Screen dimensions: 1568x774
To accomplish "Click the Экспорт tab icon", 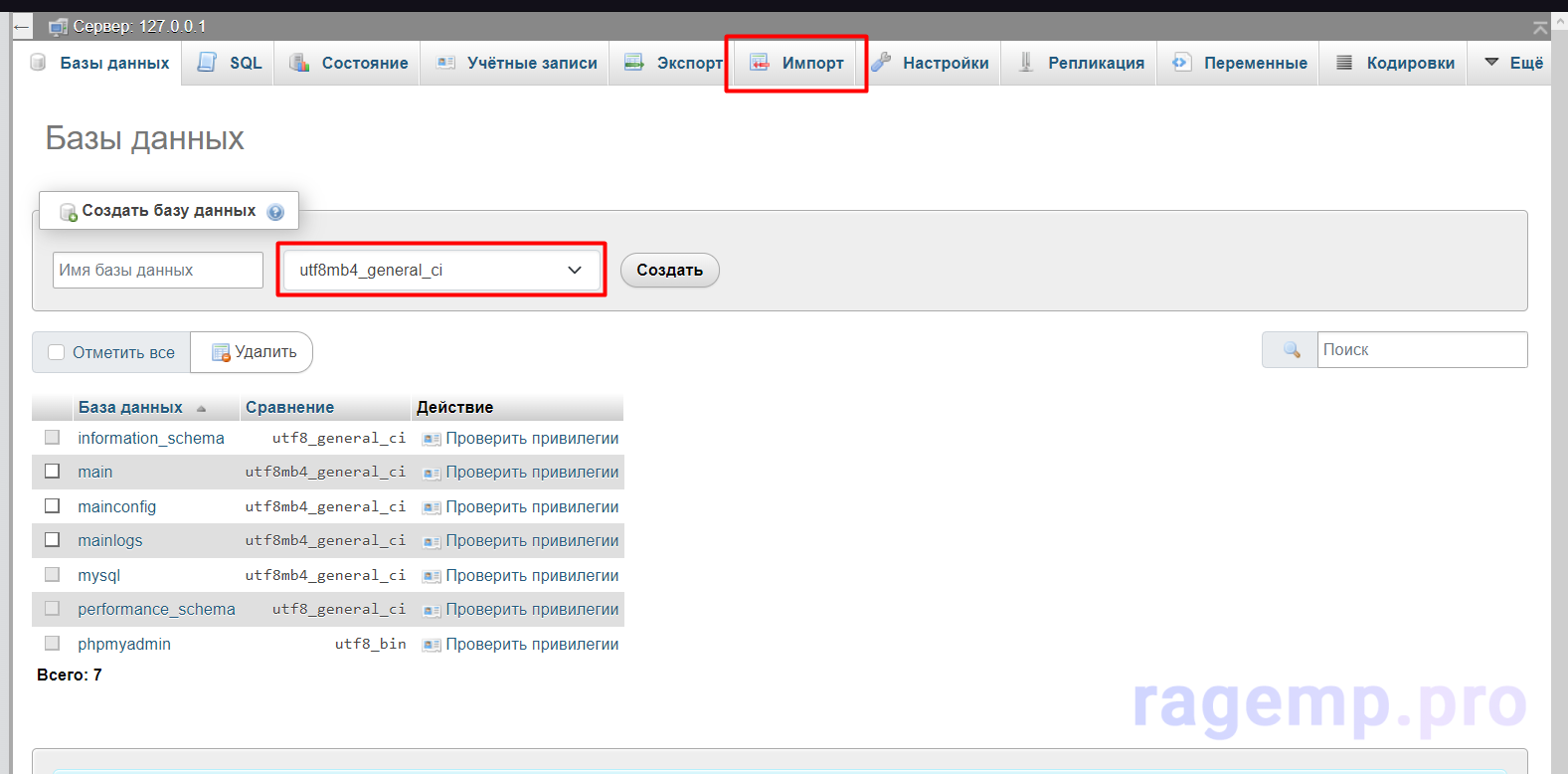I will coord(633,63).
